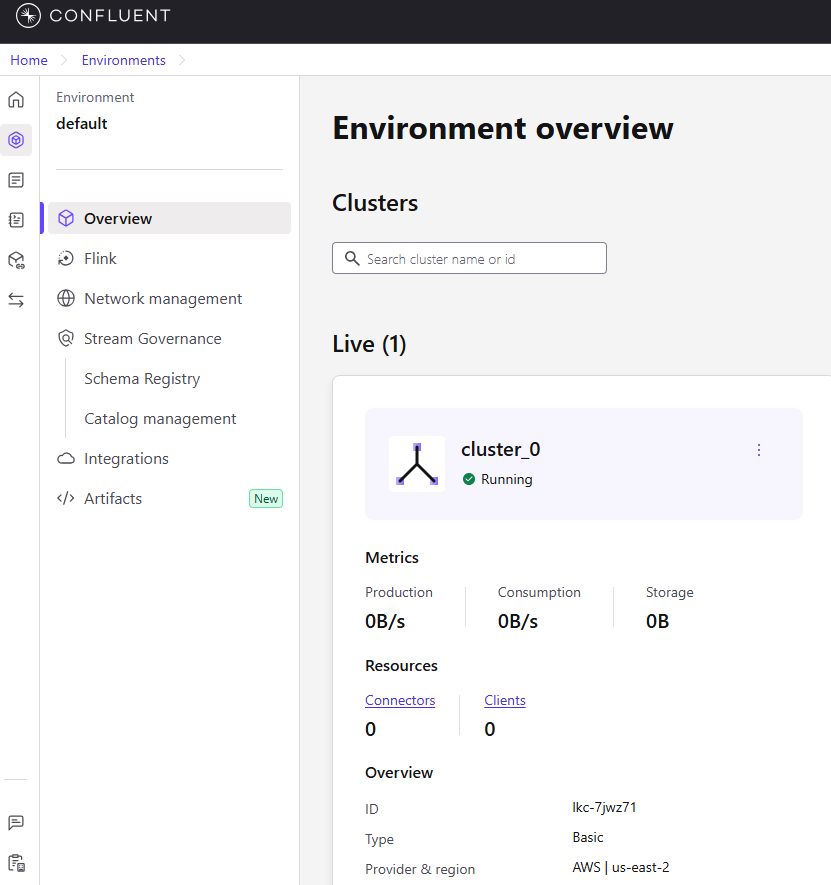The width and height of the screenshot is (831, 885).
Task: Click the search magnifier icon
Action: 352,259
